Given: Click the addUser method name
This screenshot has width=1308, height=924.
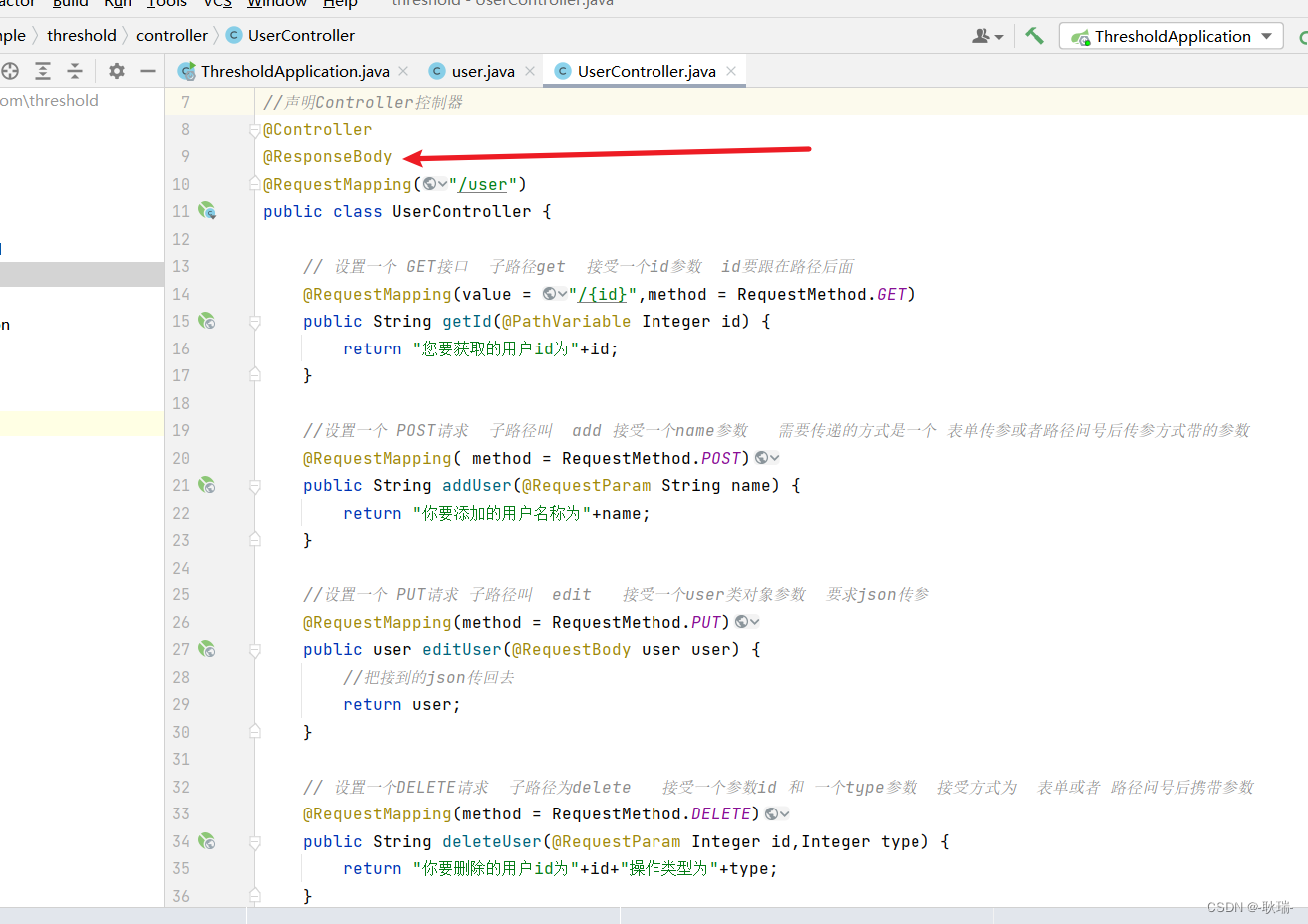Looking at the screenshot, I should 477,485.
